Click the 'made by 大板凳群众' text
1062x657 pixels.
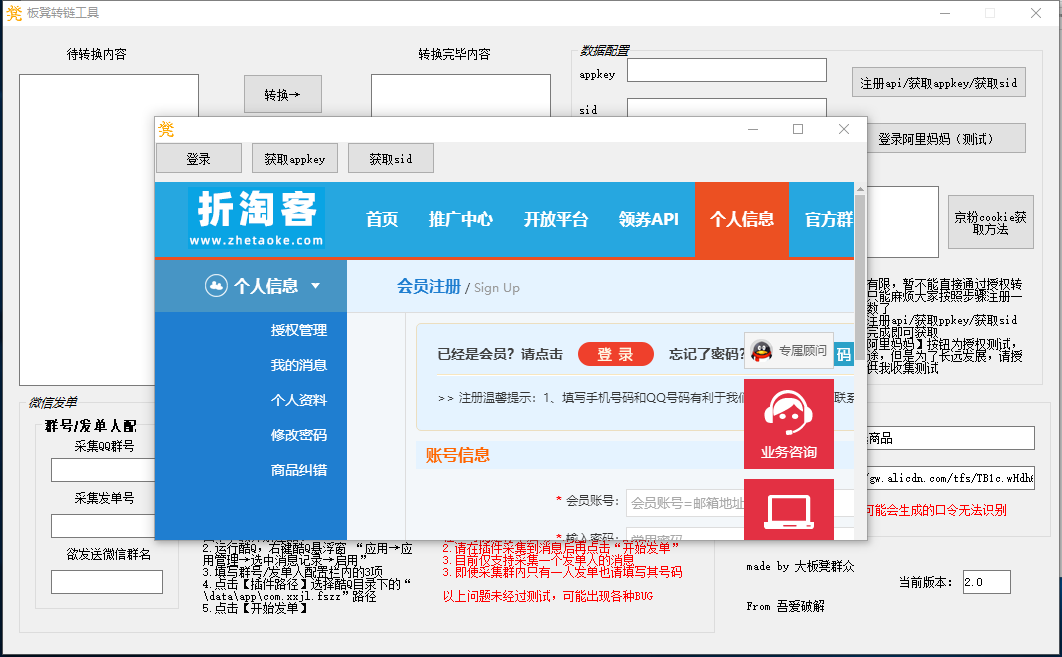click(x=801, y=566)
